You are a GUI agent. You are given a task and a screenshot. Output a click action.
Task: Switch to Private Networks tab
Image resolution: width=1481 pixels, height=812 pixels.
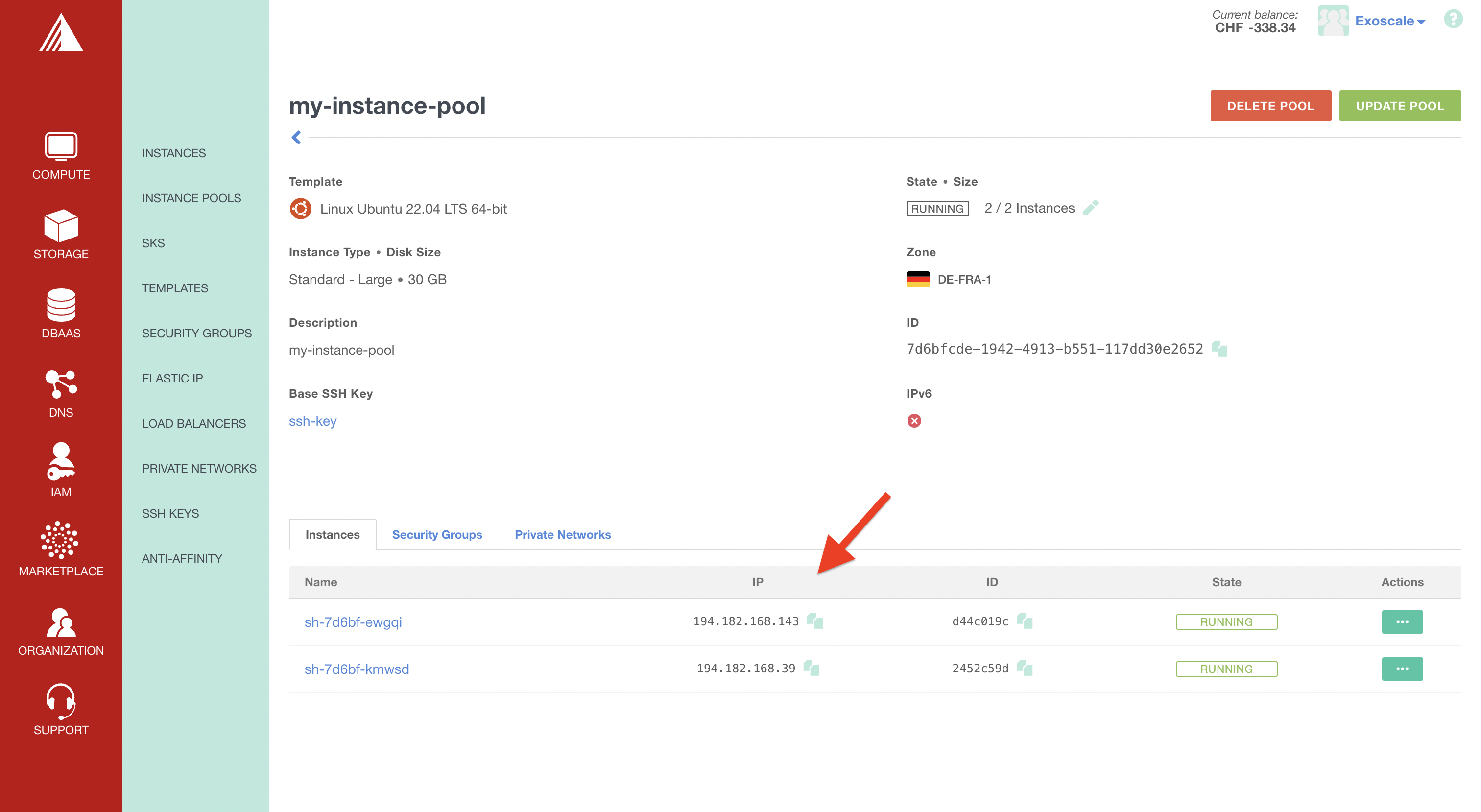tap(563, 534)
